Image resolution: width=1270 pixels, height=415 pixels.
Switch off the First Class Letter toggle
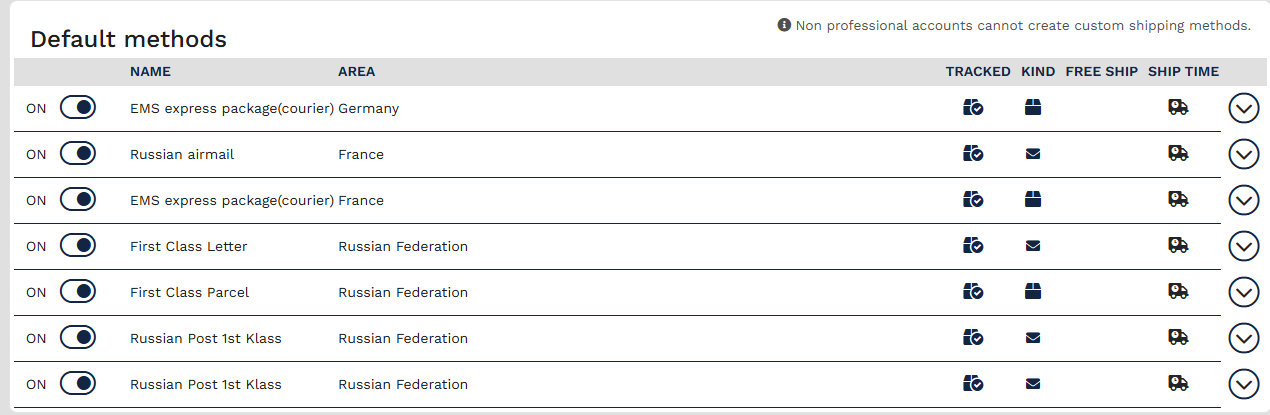[x=78, y=246]
